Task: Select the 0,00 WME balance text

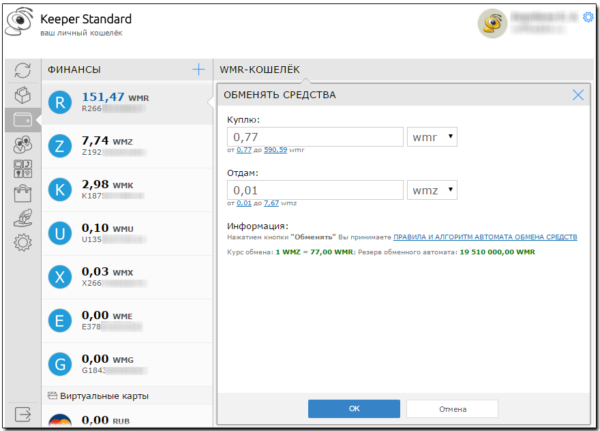Action: [107, 315]
